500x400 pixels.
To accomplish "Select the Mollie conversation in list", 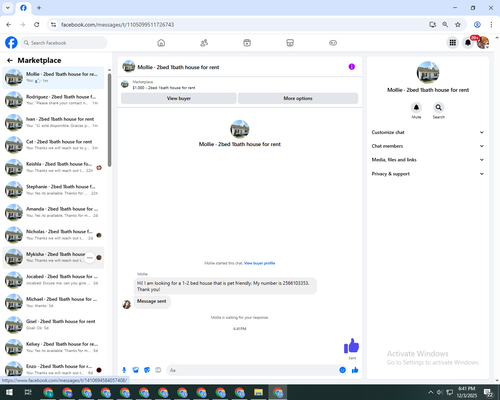I will [x=53, y=77].
